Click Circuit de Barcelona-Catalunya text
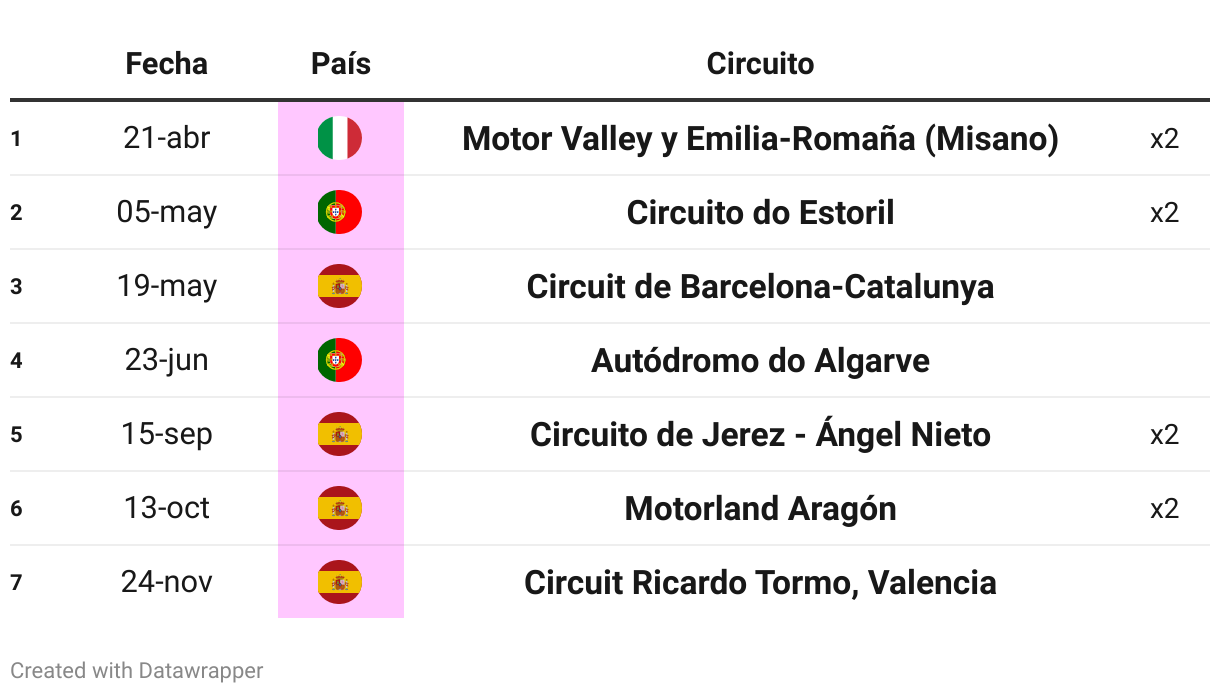The height and width of the screenshot is (694, 1220). pyautogui.click(x=760, y=286)
